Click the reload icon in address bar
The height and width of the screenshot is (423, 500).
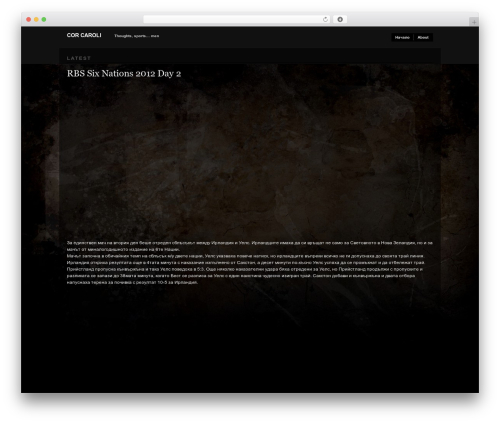tap(325, 20)
